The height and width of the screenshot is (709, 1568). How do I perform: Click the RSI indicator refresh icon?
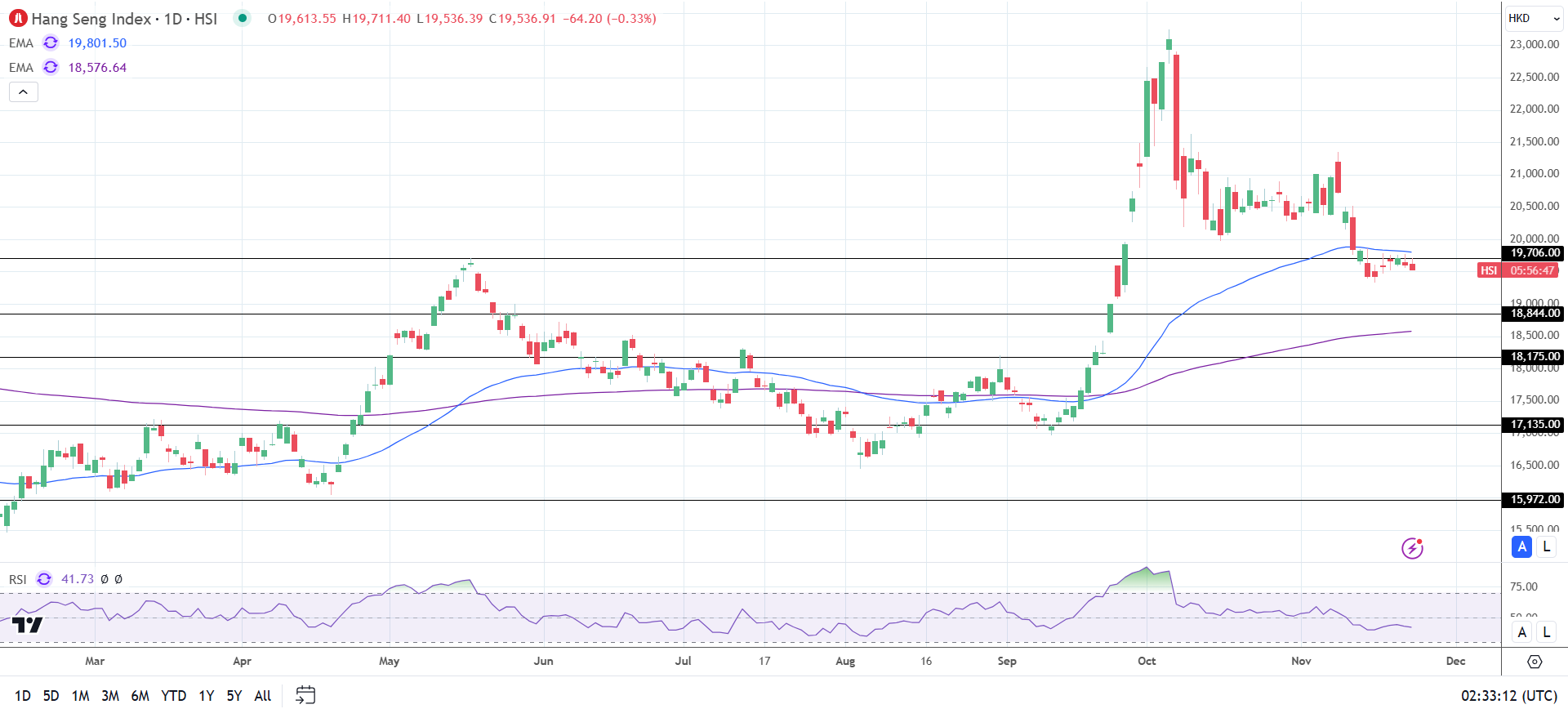(44, 579)
